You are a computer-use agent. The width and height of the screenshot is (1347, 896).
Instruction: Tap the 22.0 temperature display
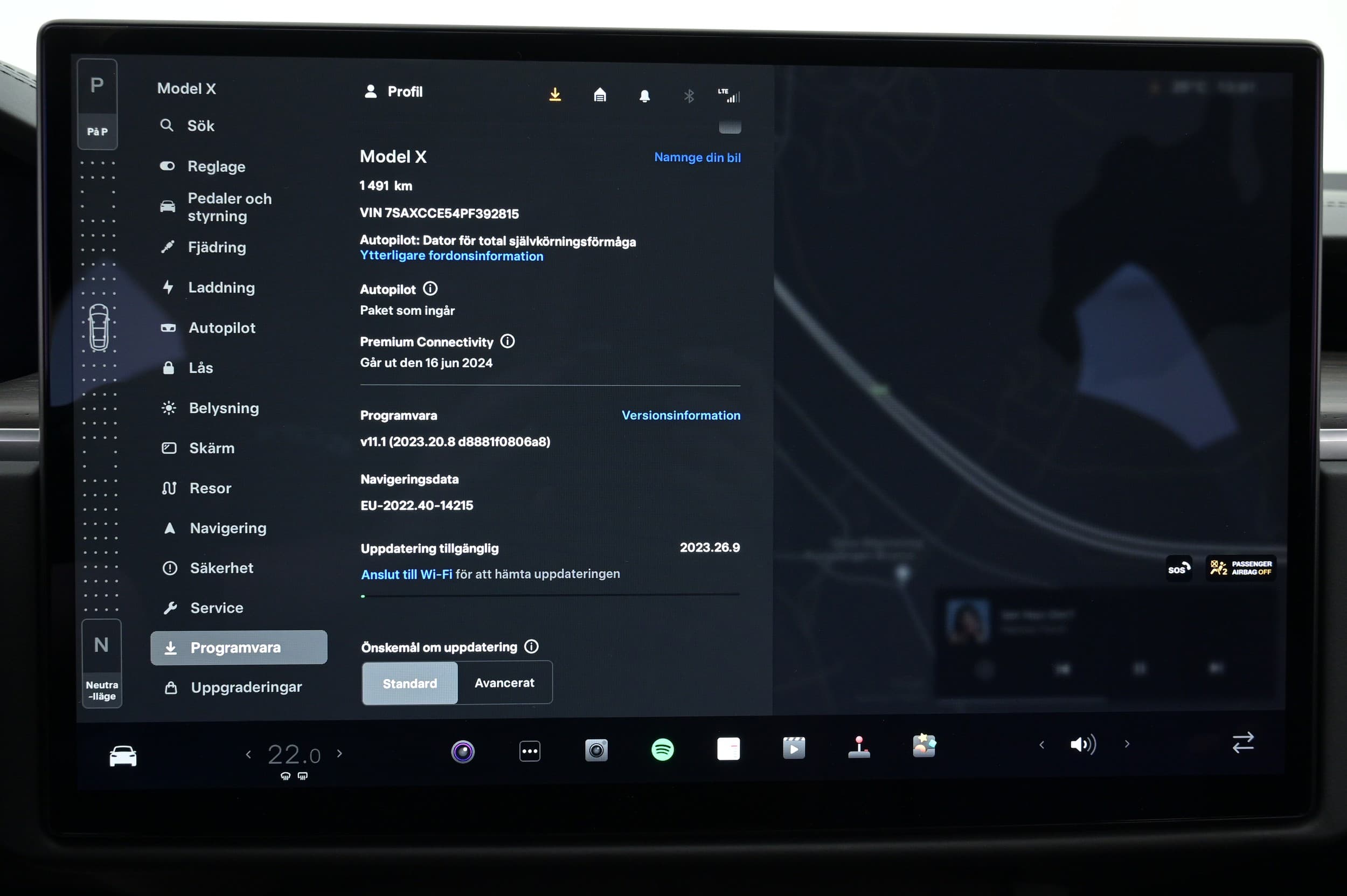coord(294,755)
